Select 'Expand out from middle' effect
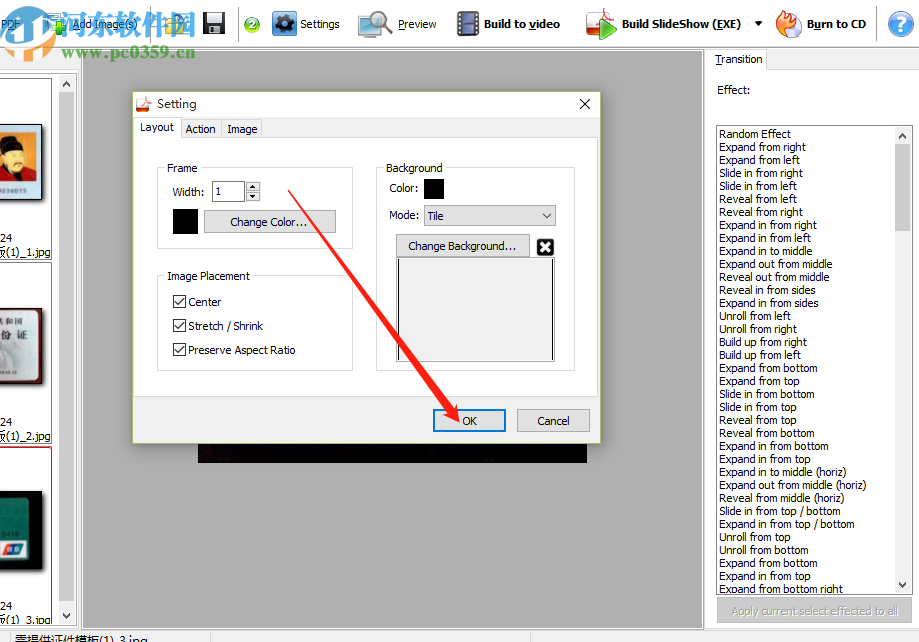The image size is (919, 642). click(x=775, y=264)
